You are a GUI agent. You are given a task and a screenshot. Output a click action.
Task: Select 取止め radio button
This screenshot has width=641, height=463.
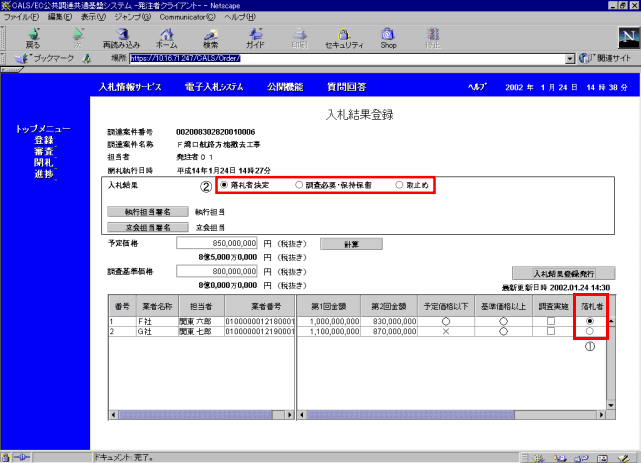[399, 185]
